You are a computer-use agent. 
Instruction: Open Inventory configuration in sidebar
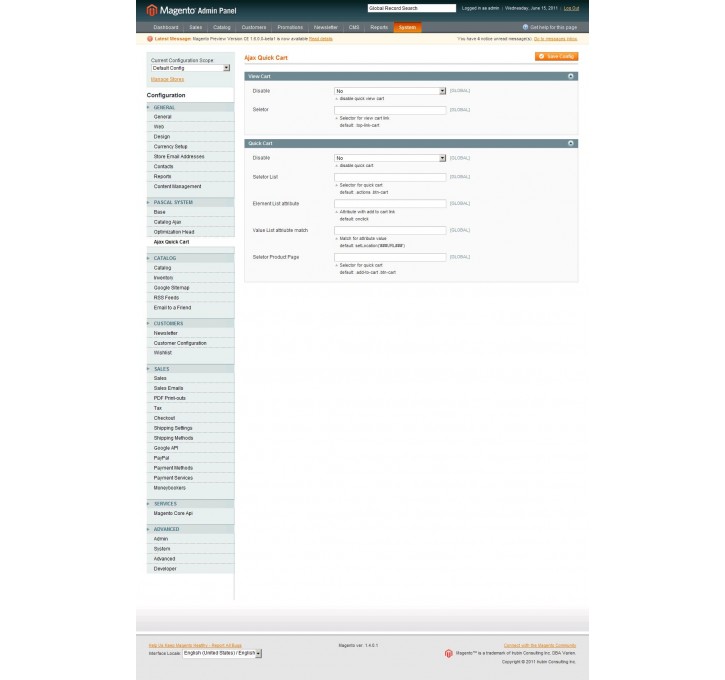pyautogui.click(x=190, y=278)
